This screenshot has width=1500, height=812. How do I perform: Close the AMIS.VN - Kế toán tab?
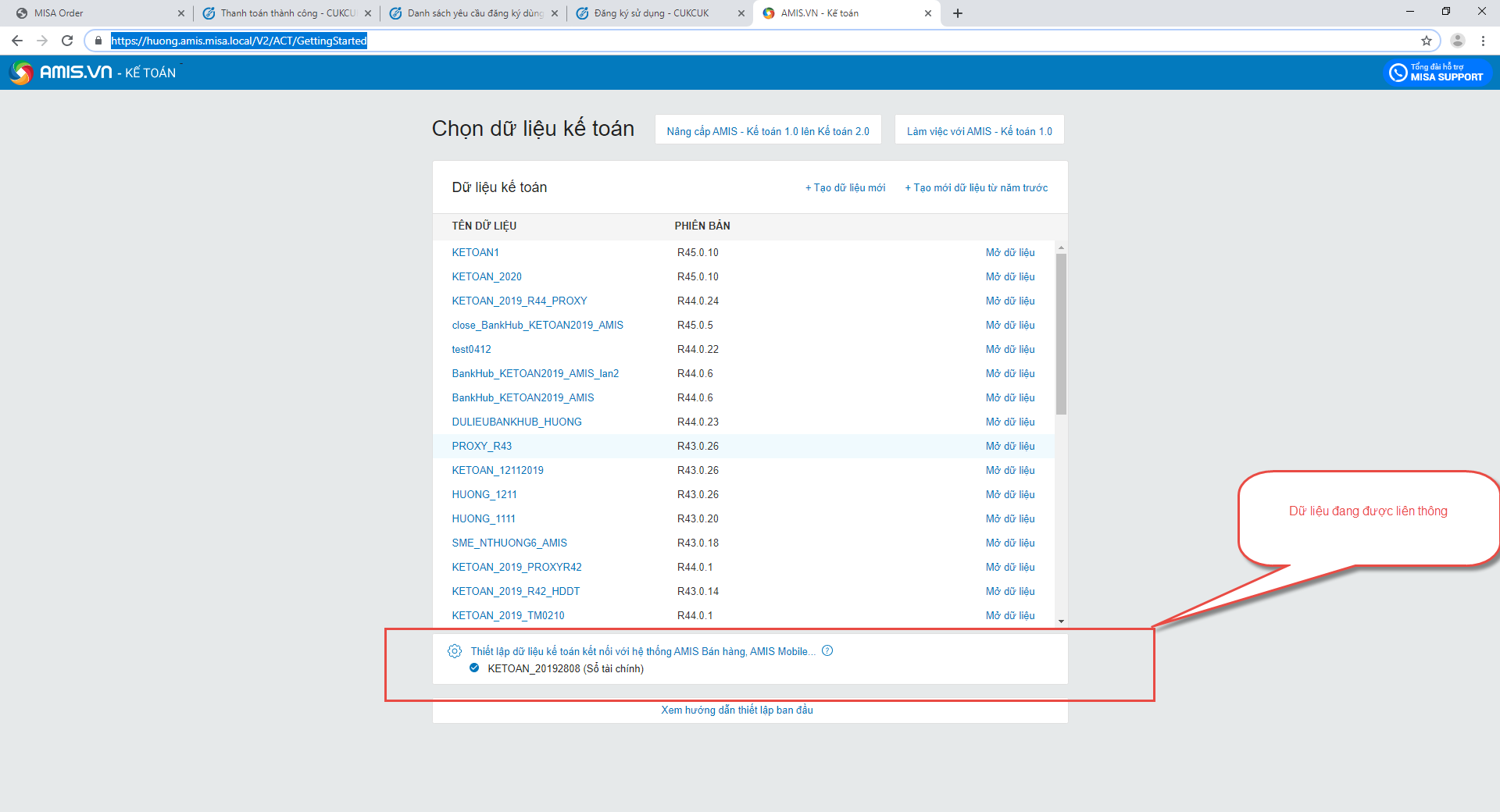[928, 13]
